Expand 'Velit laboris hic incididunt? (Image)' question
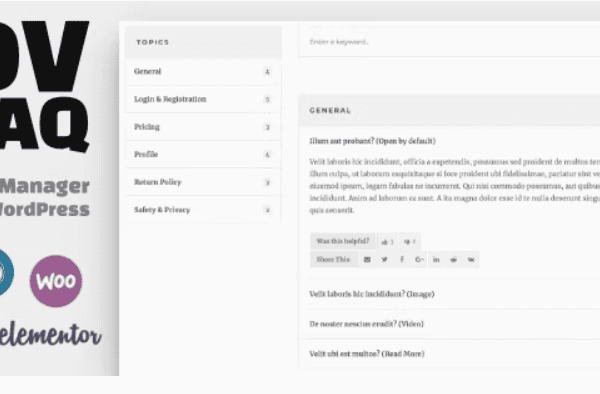Image resolution: width=600 pixels, height=394 pixels. point(372,294)
